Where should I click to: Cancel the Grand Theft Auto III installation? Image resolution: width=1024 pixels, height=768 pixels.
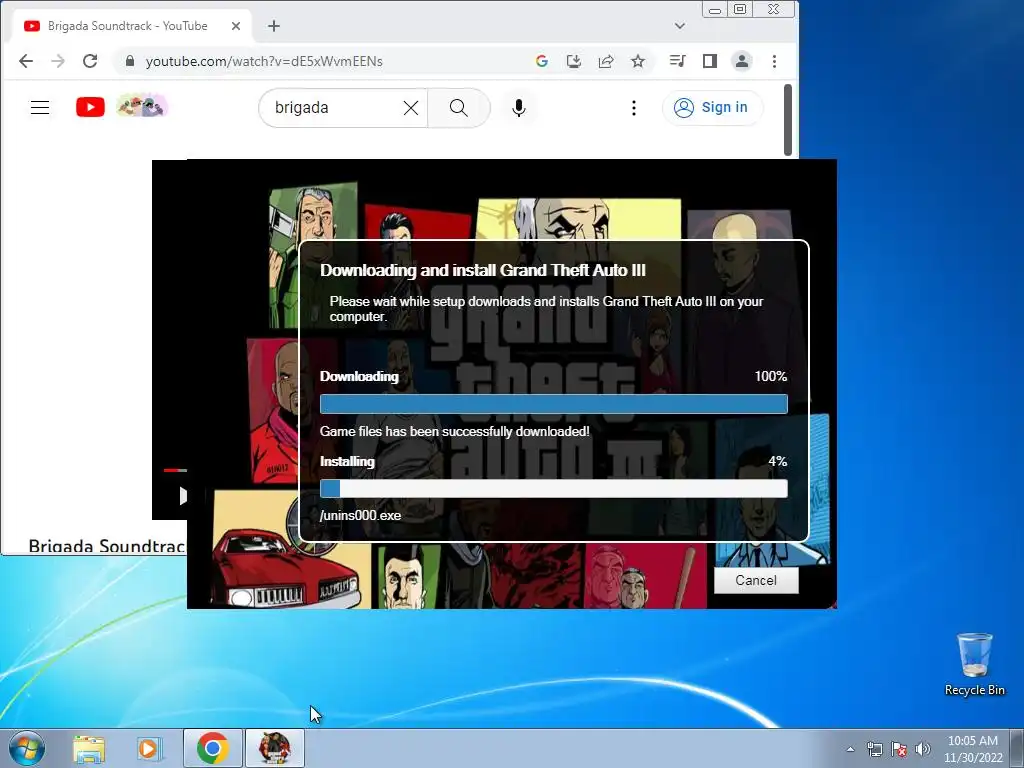pyautogui.click(x=756, y=580)
